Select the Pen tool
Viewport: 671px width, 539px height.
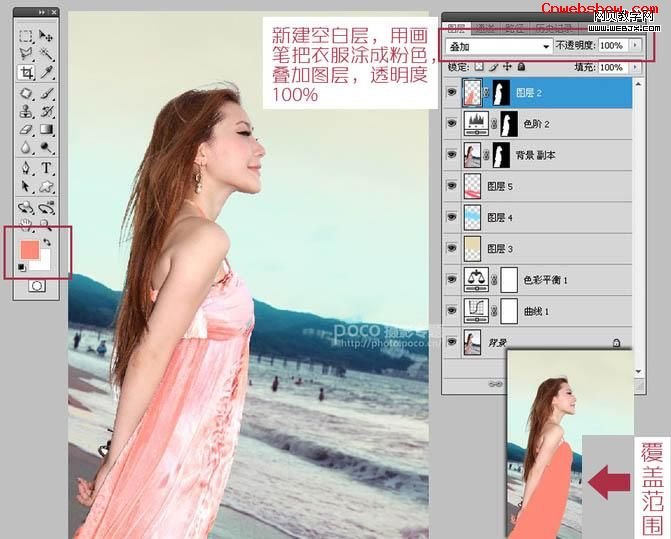27,167
